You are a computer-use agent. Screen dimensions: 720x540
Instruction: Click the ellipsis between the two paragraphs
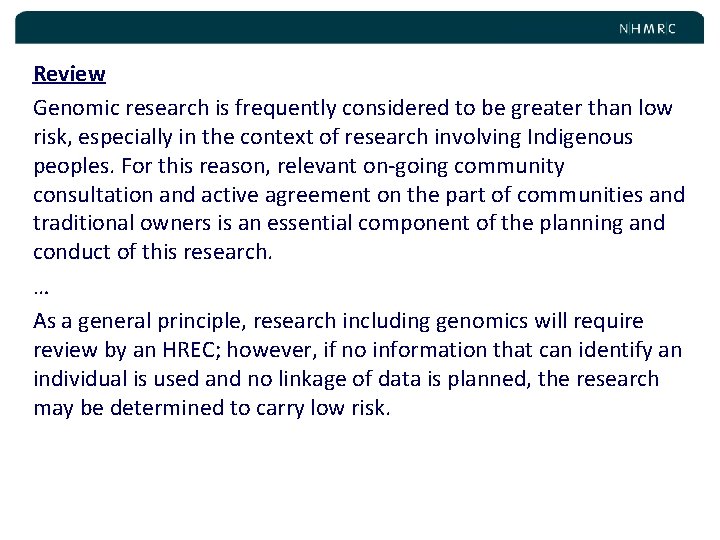41,291
